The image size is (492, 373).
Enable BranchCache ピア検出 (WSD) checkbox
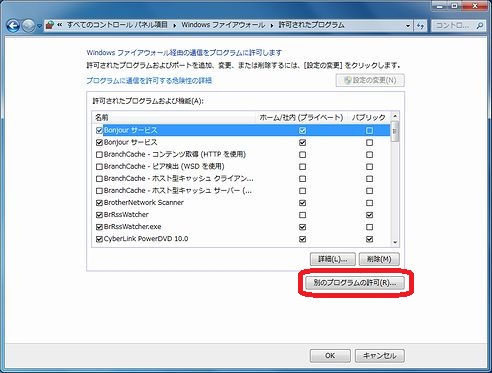(99, 167)
